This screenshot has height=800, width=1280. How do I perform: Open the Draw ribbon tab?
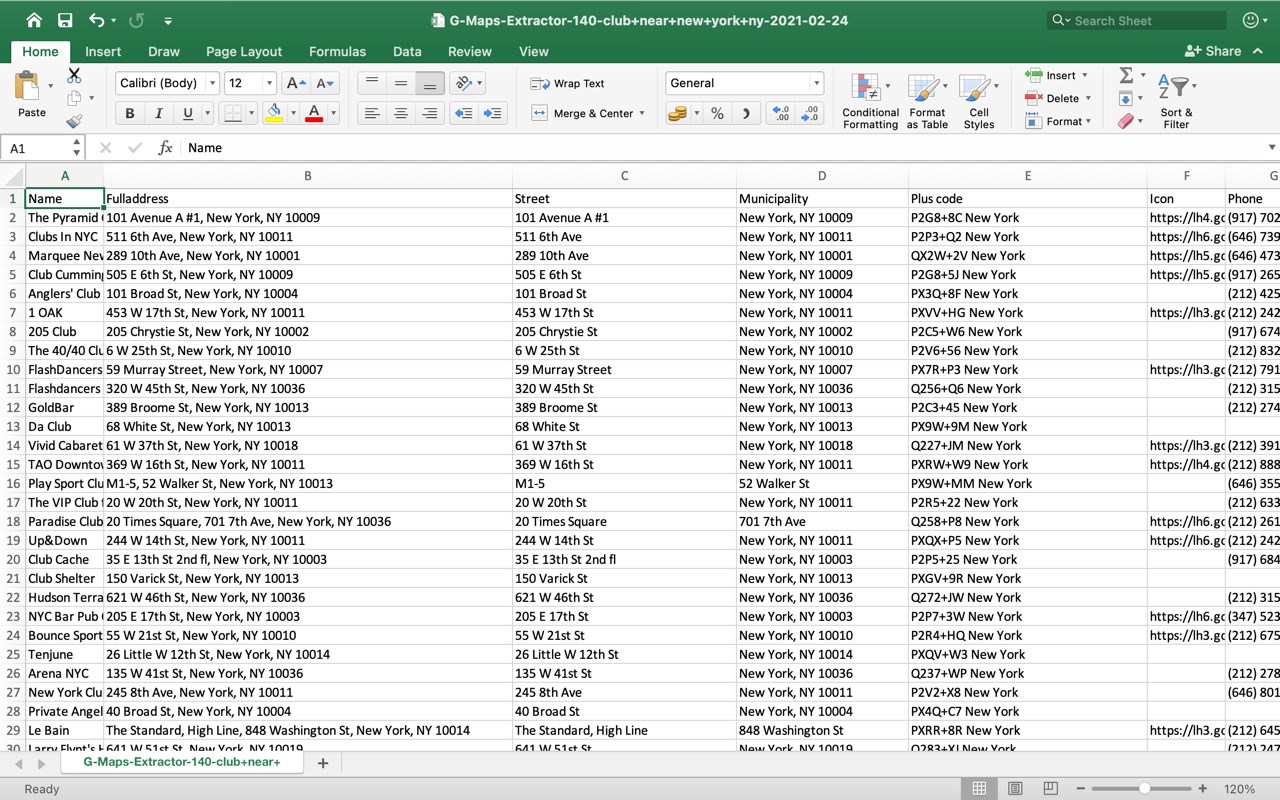point(164,51)
